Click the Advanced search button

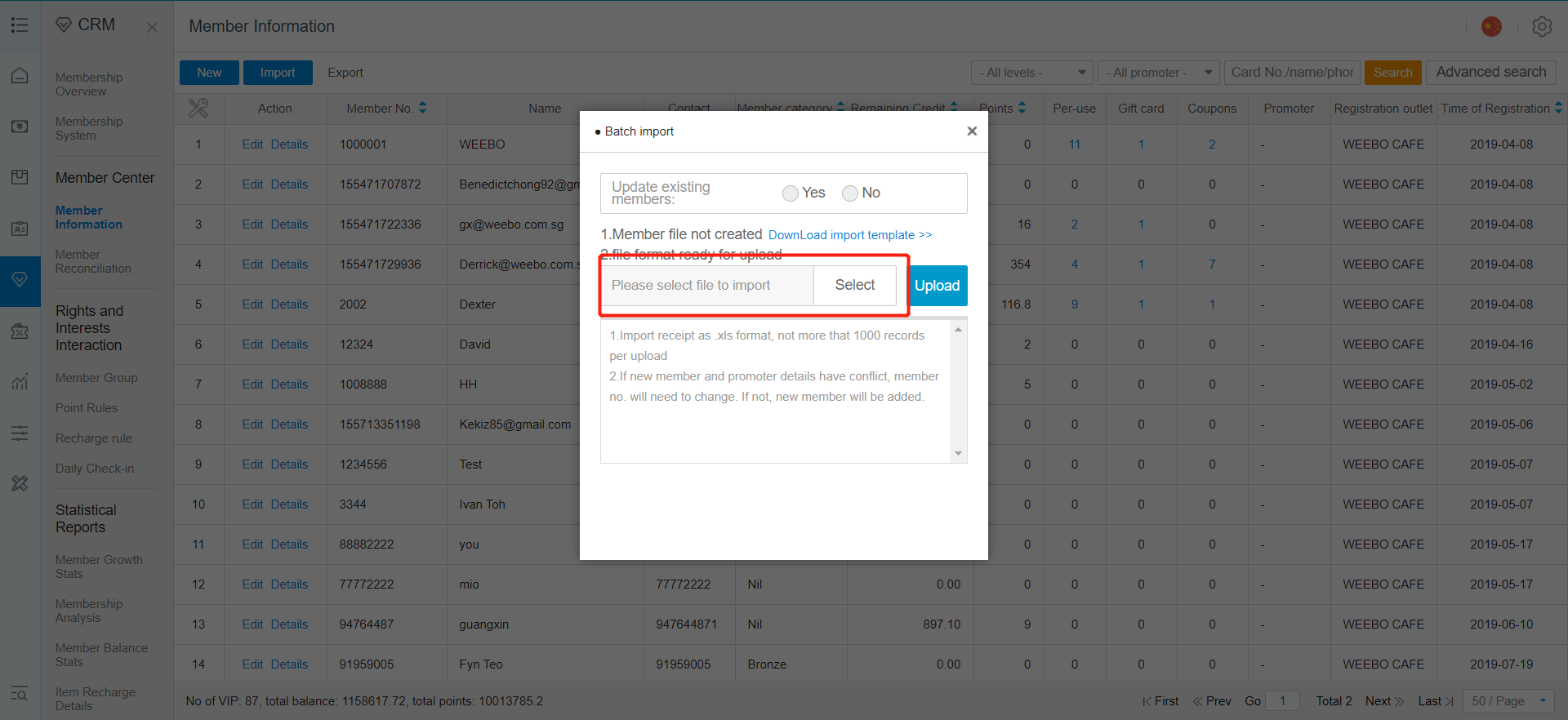[x=1491, y=72]
